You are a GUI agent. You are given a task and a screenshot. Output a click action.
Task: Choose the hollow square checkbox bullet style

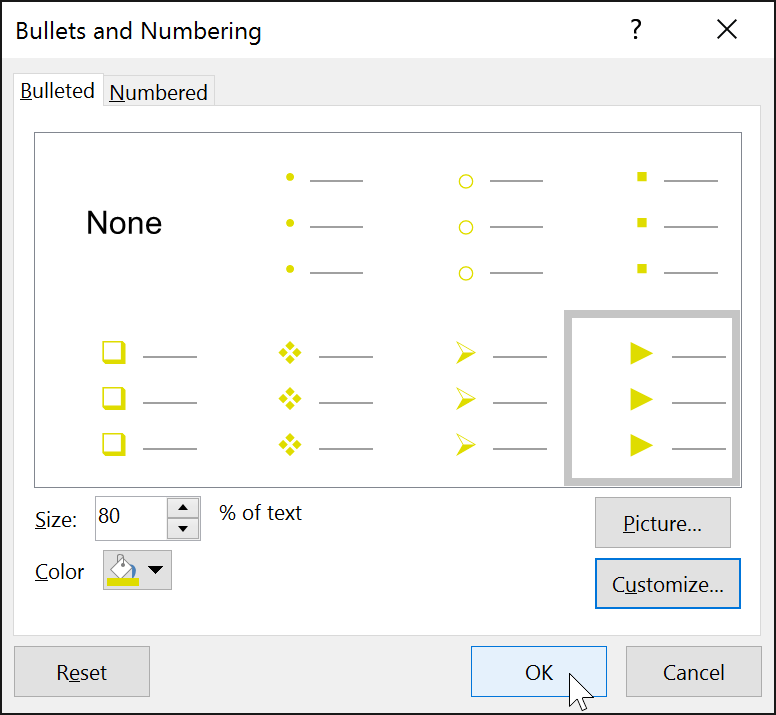(x=149, y=399)
